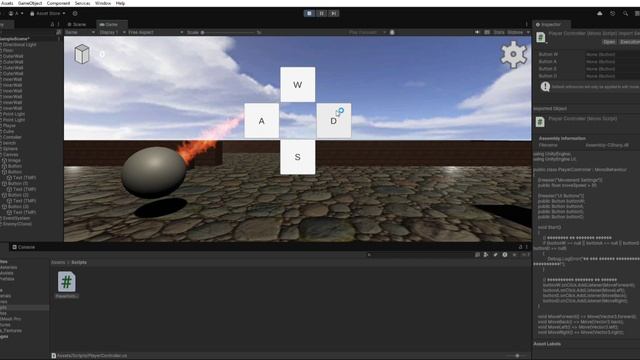
Task: Toggle the Stats button in Game view
Action: click(x=499, y=32)
